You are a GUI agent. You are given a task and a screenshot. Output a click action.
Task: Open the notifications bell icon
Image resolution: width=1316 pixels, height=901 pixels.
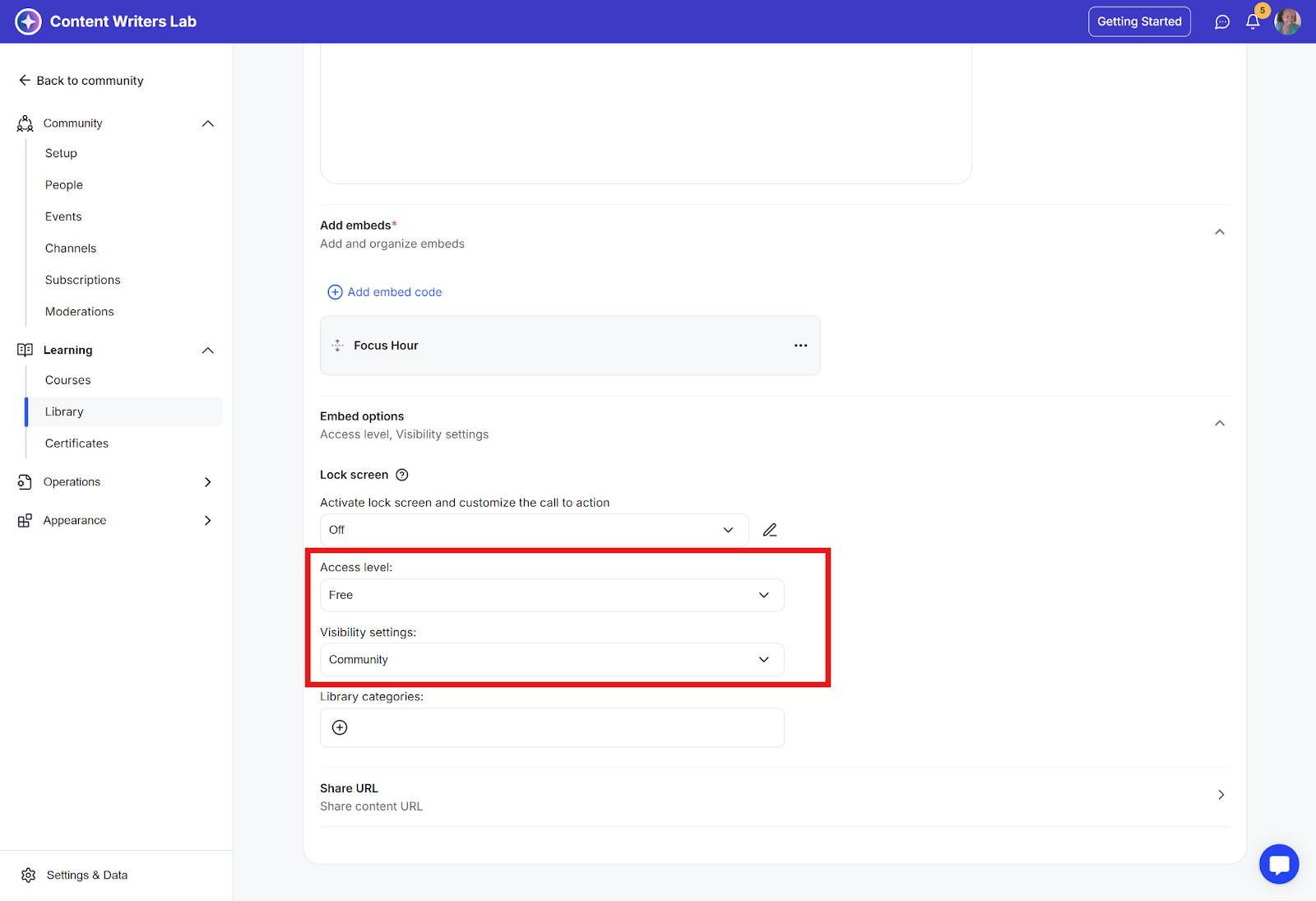pos(1253,22)
